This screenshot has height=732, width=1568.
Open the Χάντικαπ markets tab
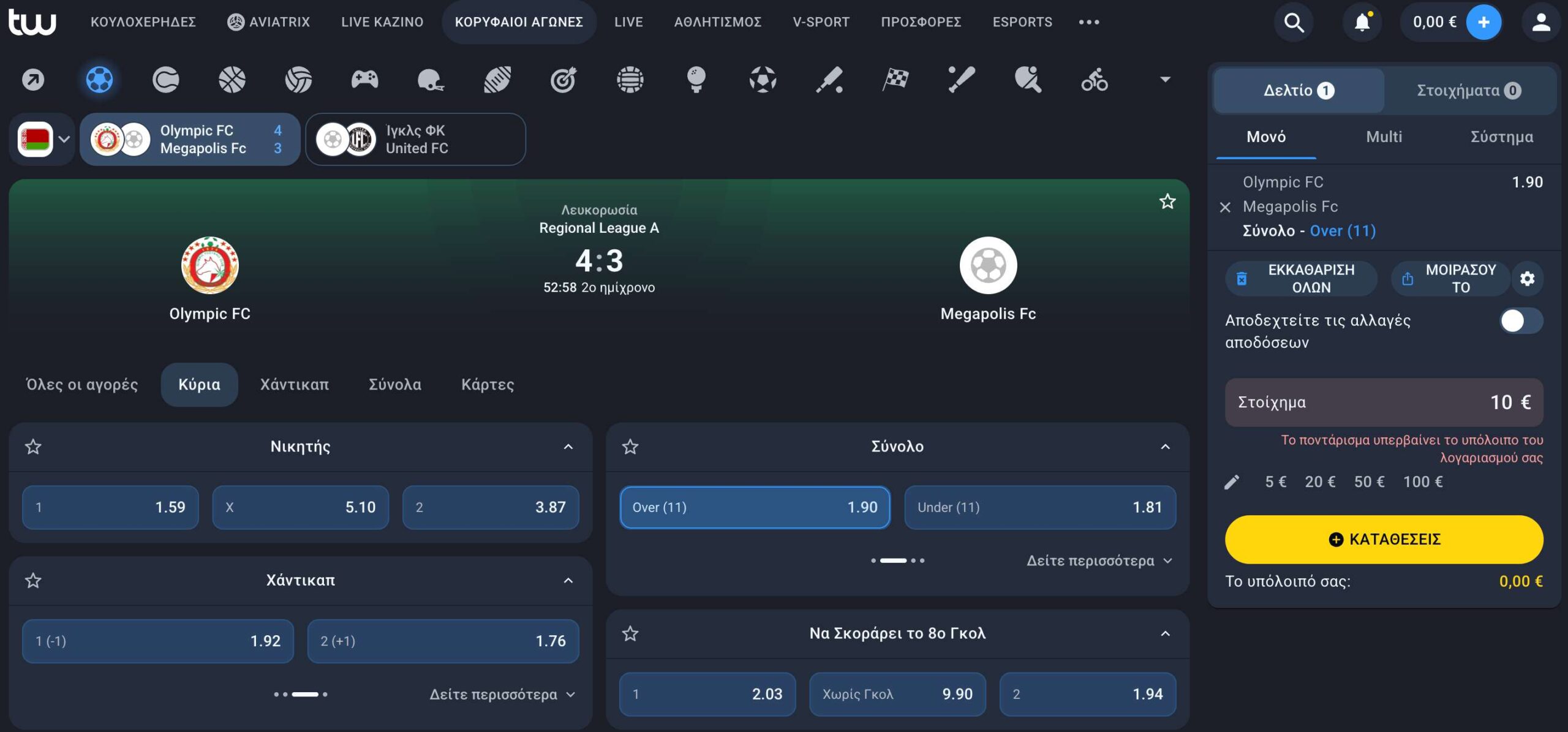[295, 385]
